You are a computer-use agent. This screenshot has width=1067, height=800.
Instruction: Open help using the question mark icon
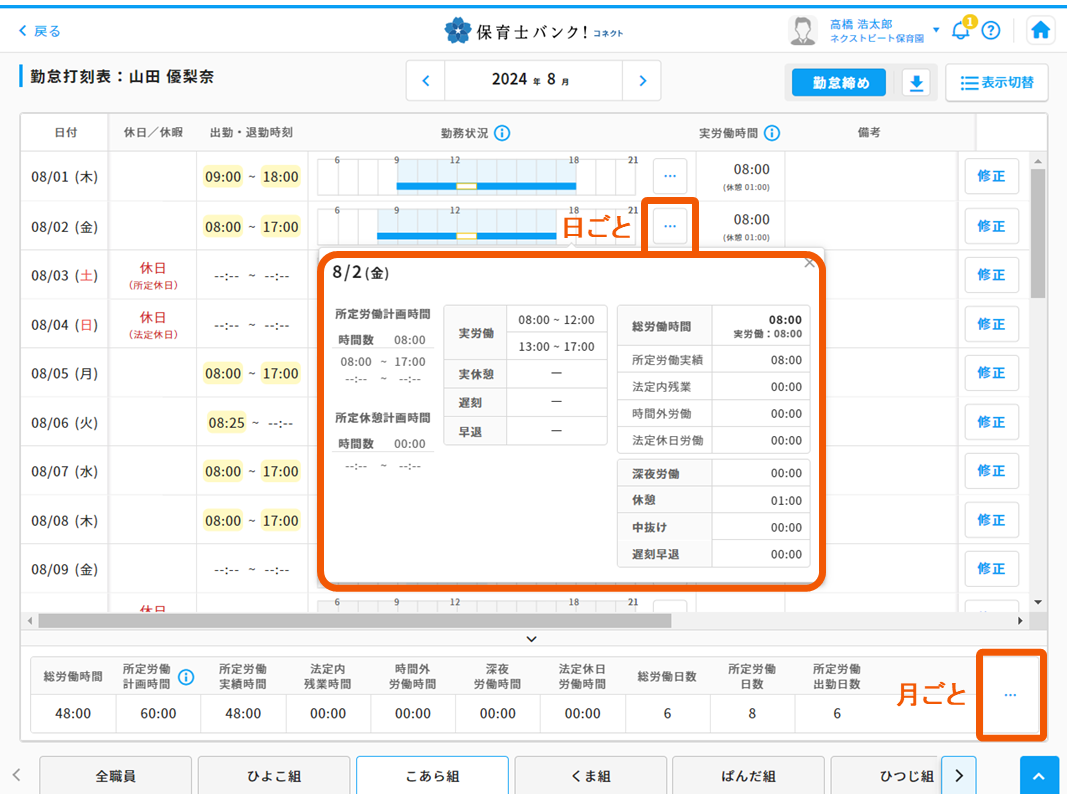(990, 30)
